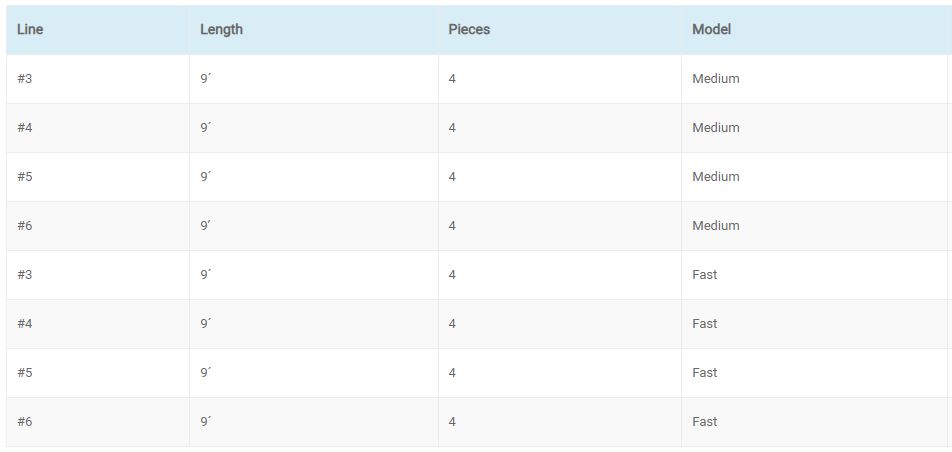
Task: Select line #4 cell in the Medium row
Action: click(98, 128)
